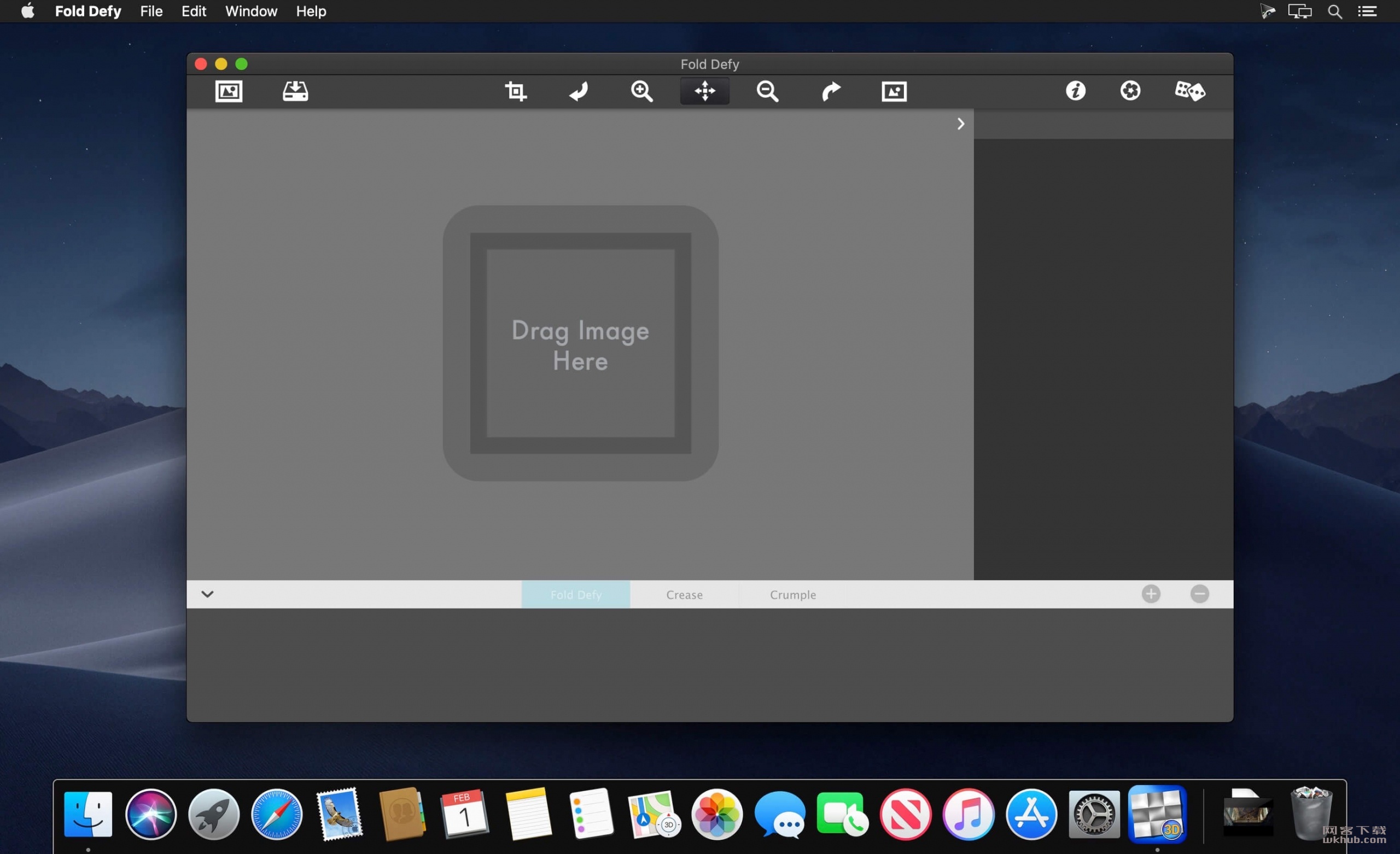Close the Fold Defy window

tap(201, 63)
